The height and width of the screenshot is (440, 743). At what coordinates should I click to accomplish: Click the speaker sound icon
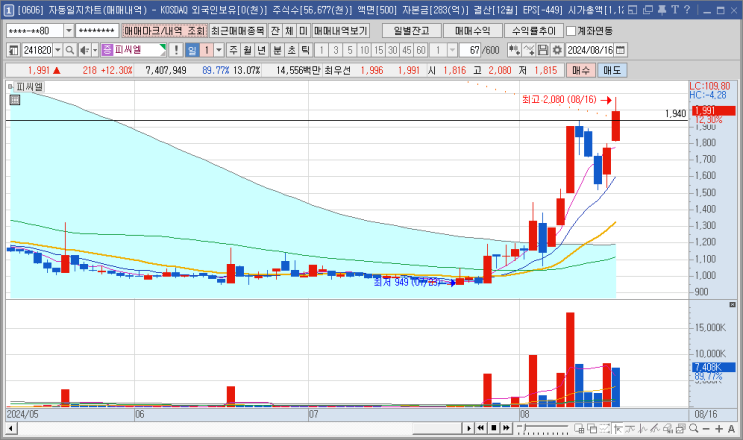pos(84,50)
